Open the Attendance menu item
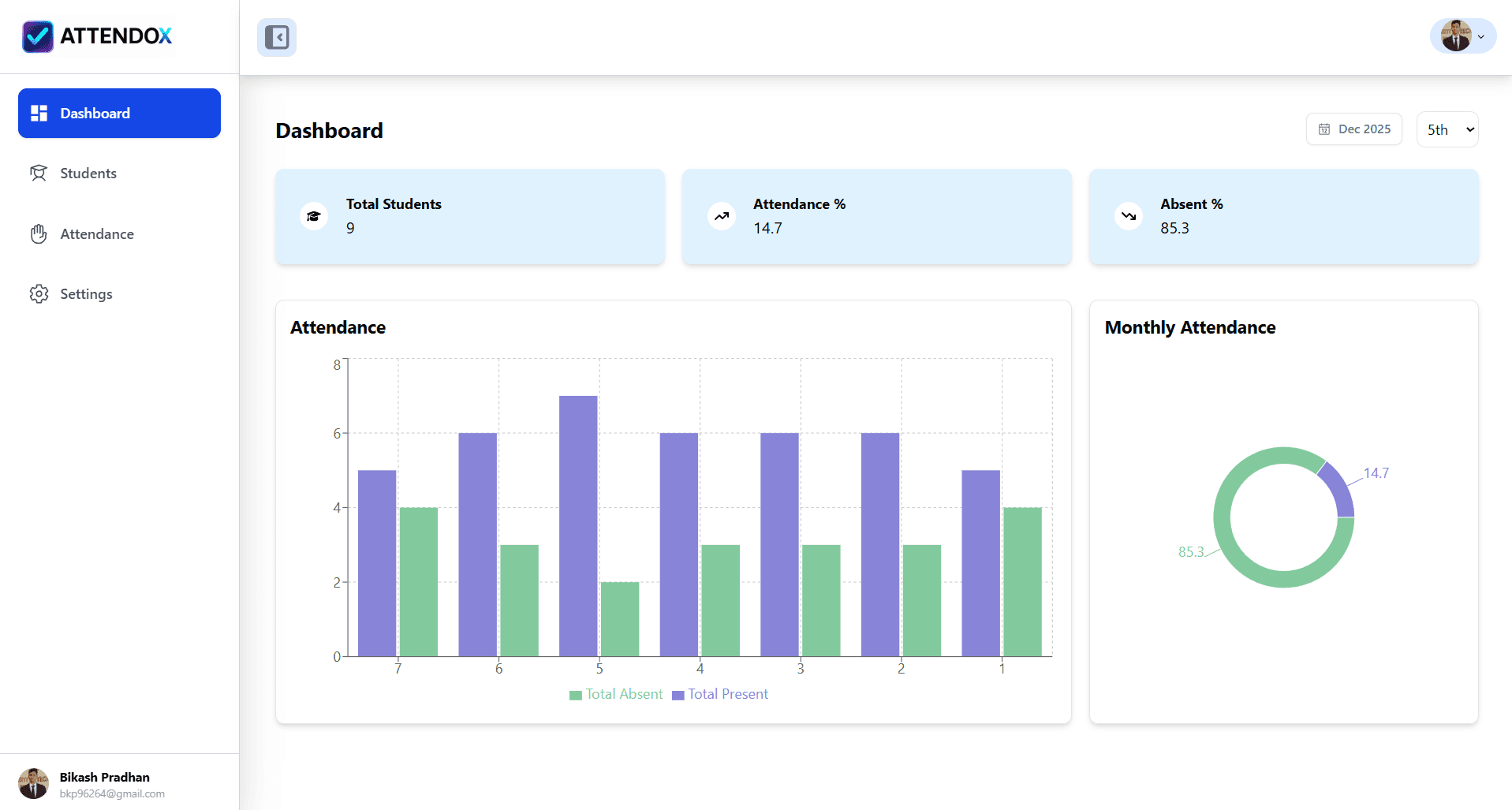Image resolution: width=1512 pixels, height=810 pixels. coord(97,234)
